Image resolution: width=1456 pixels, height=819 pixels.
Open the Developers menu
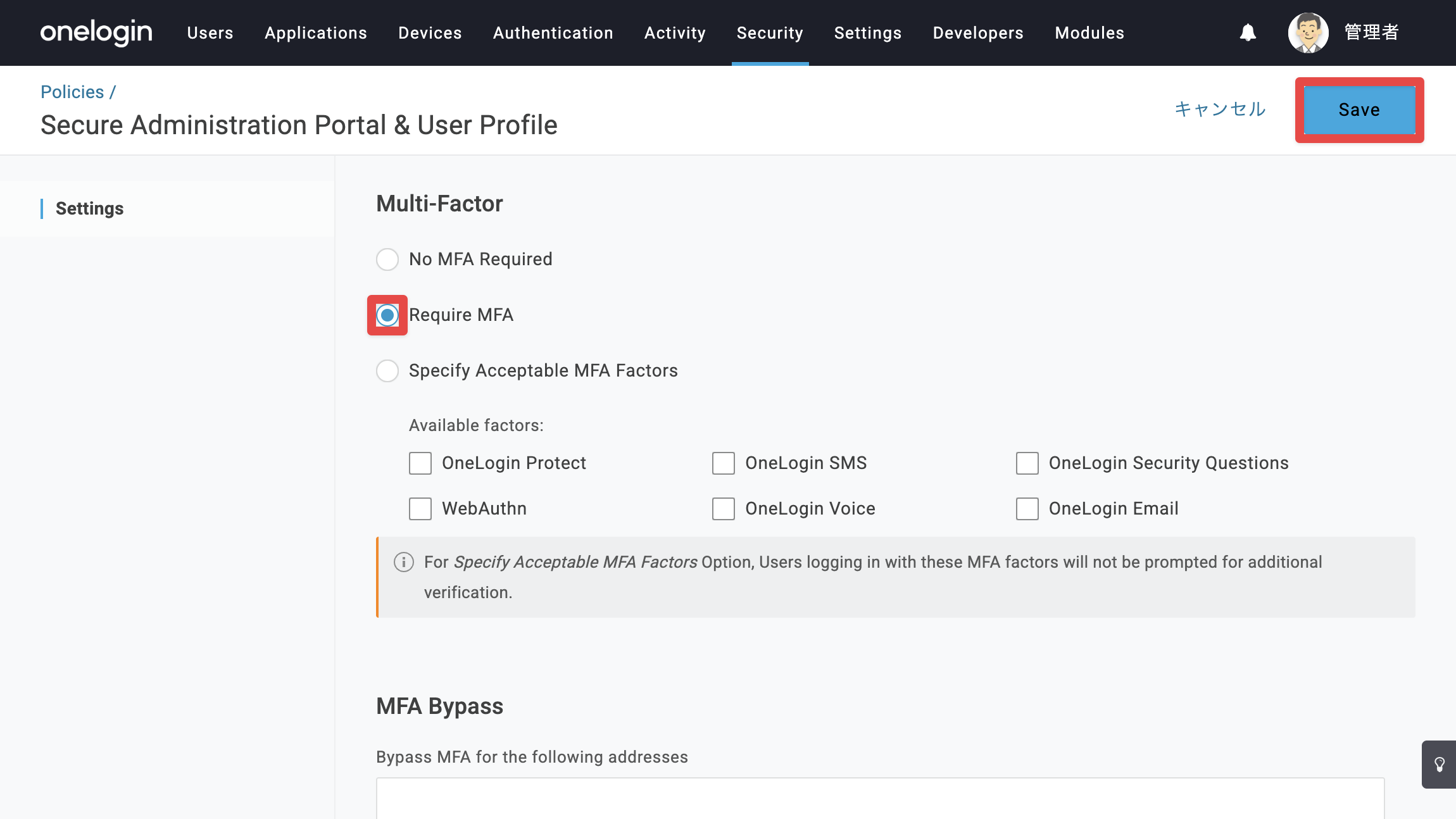978,33
